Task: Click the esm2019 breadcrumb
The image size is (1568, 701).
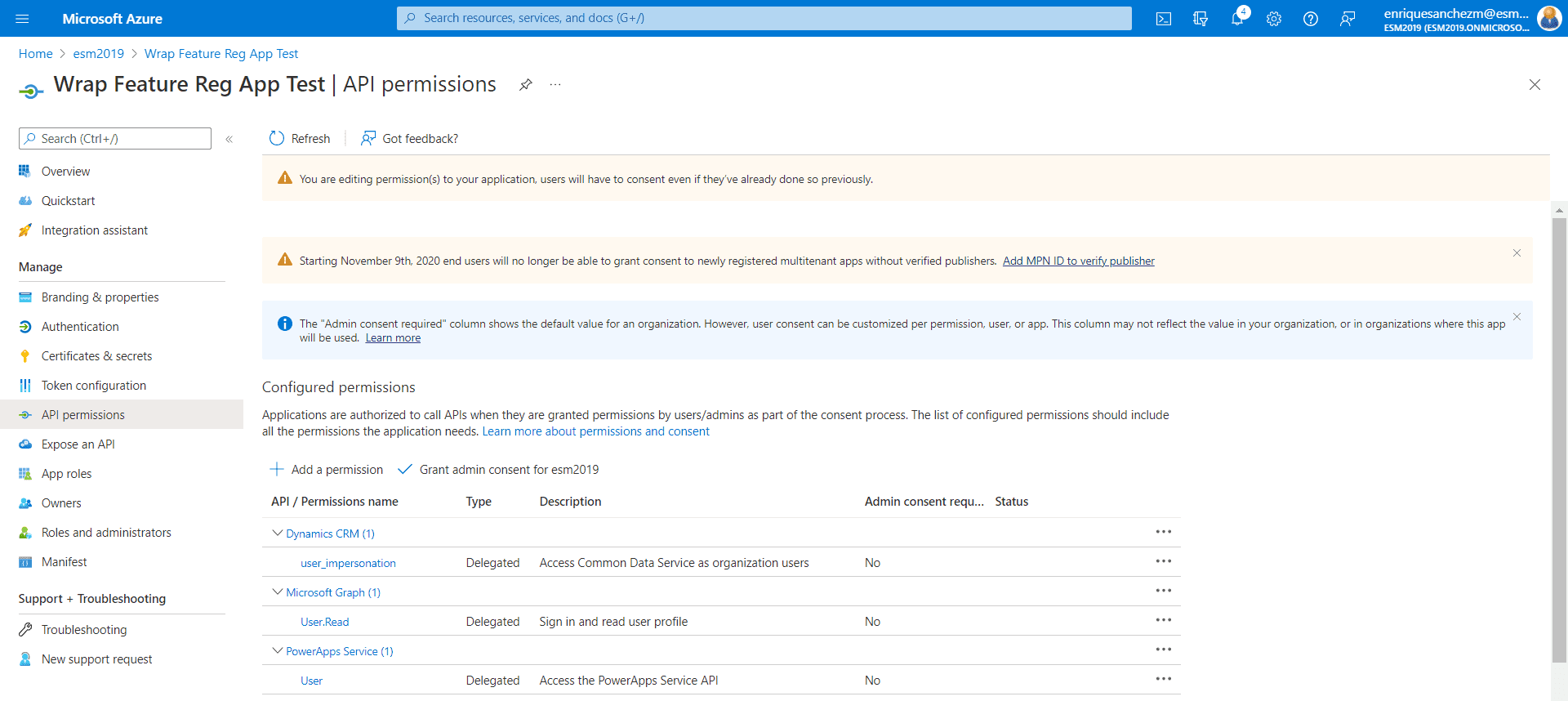Action: tap(99, 54)
